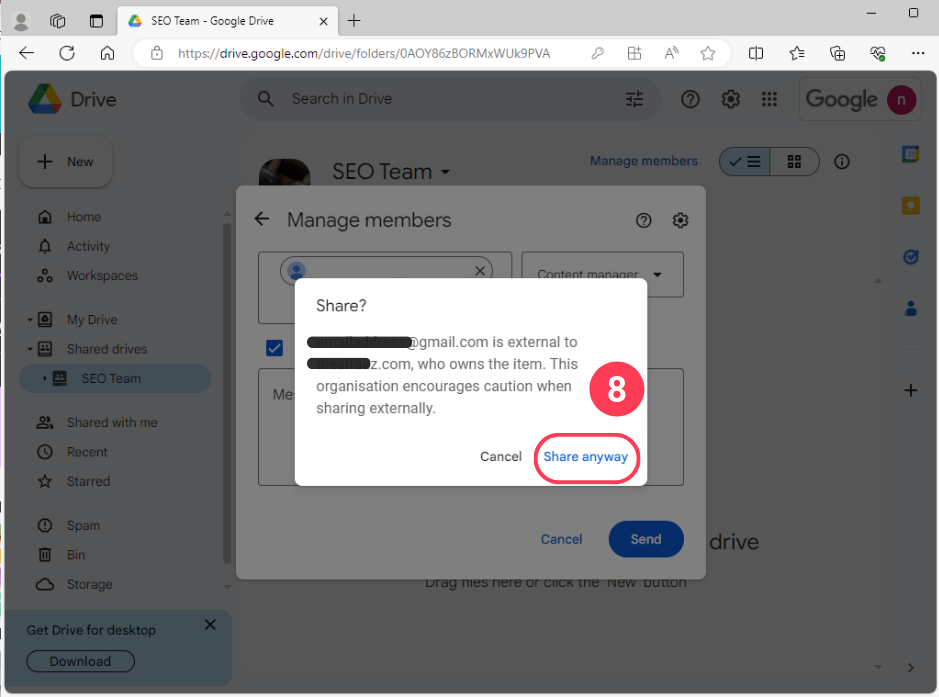Open Google Keep from the side panel
This screenshot has height=697, width=939.
[x=910, y=205]
